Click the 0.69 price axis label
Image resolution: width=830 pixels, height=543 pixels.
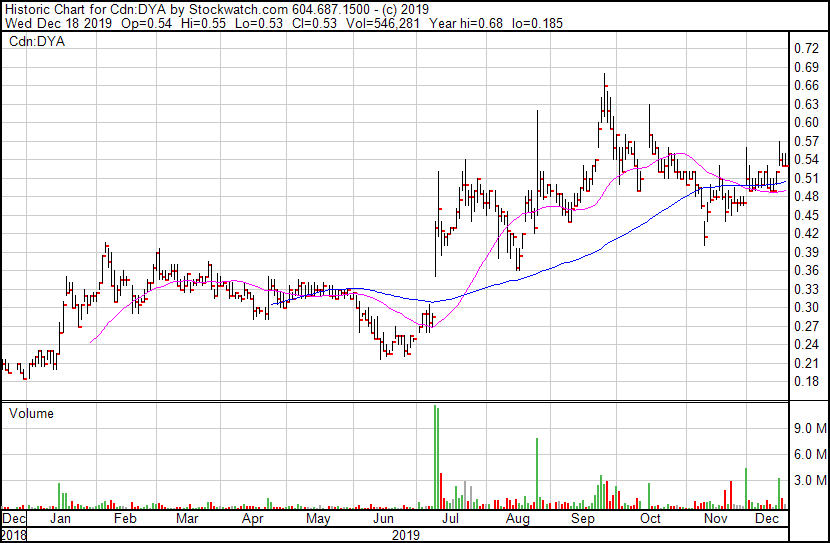(x=807, y=67)
